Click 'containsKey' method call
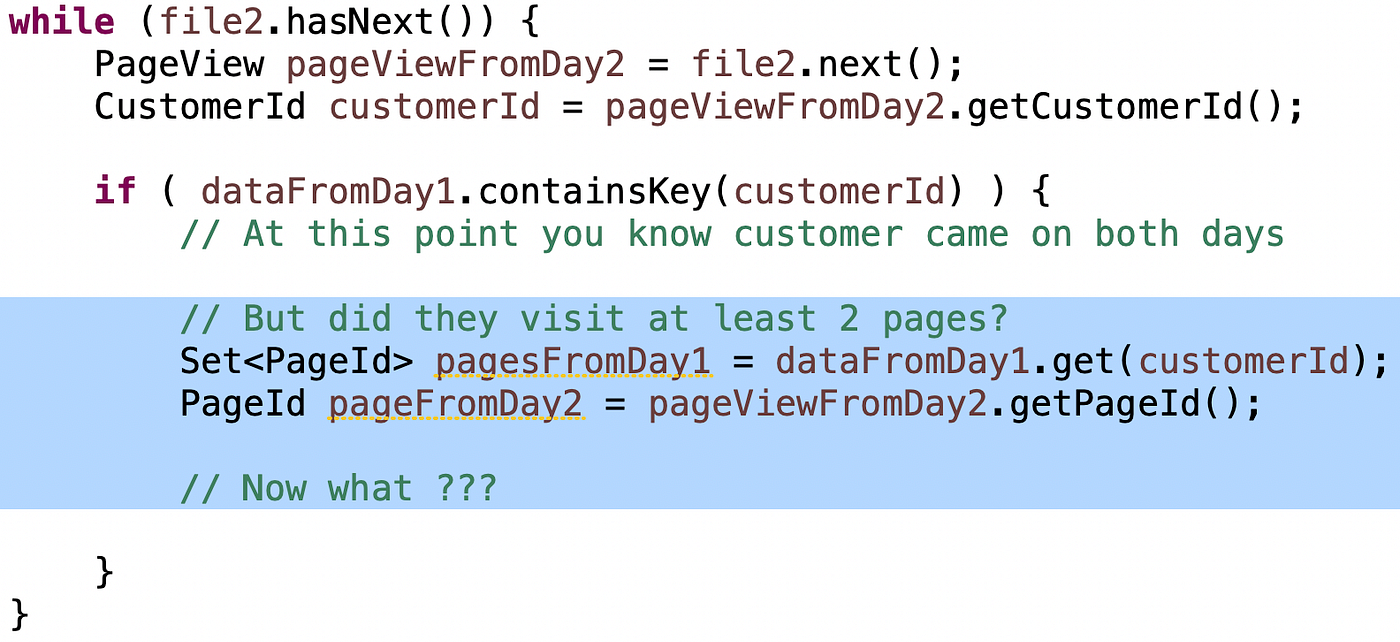 [606, 190]
